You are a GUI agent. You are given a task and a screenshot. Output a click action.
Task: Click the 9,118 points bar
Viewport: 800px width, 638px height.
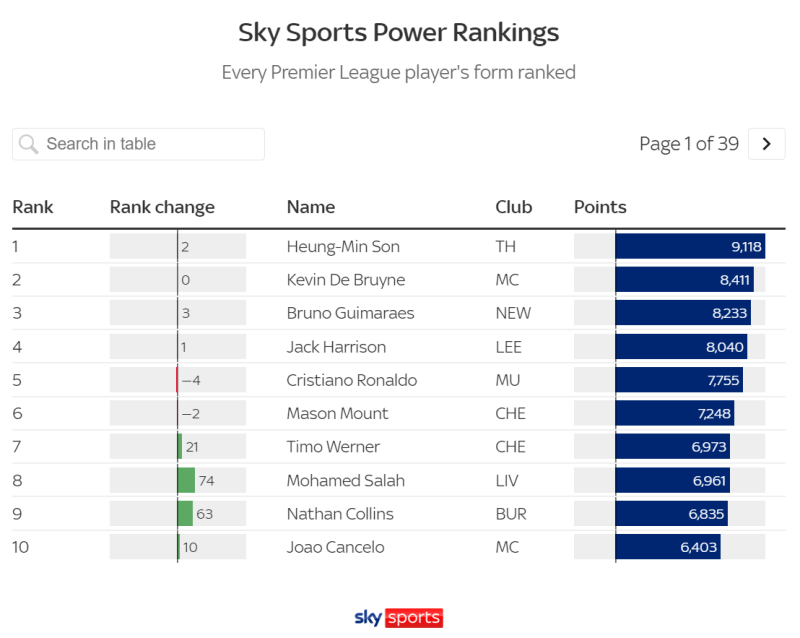[690, 246]
